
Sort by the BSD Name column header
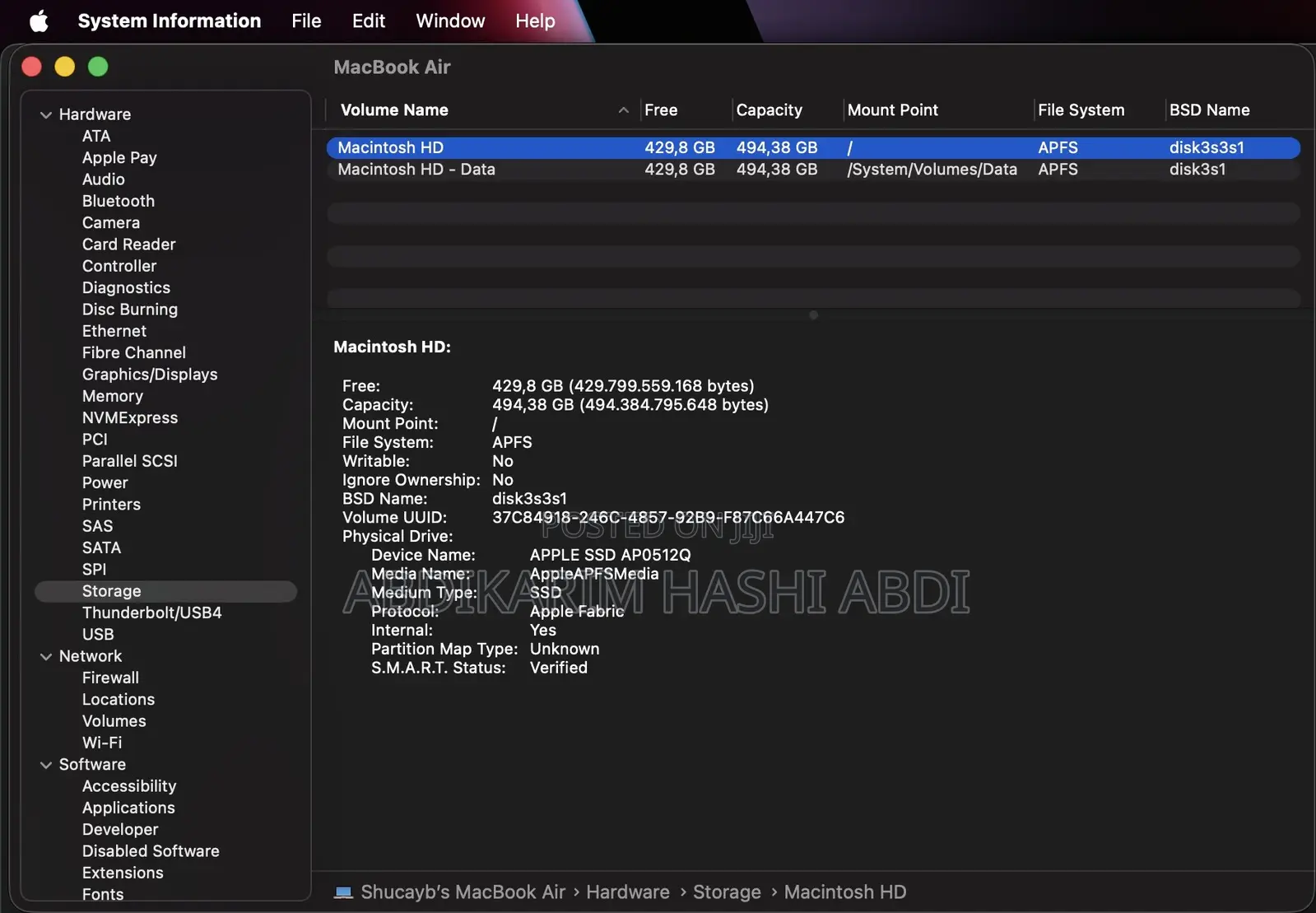click(x=1209, y=110)
